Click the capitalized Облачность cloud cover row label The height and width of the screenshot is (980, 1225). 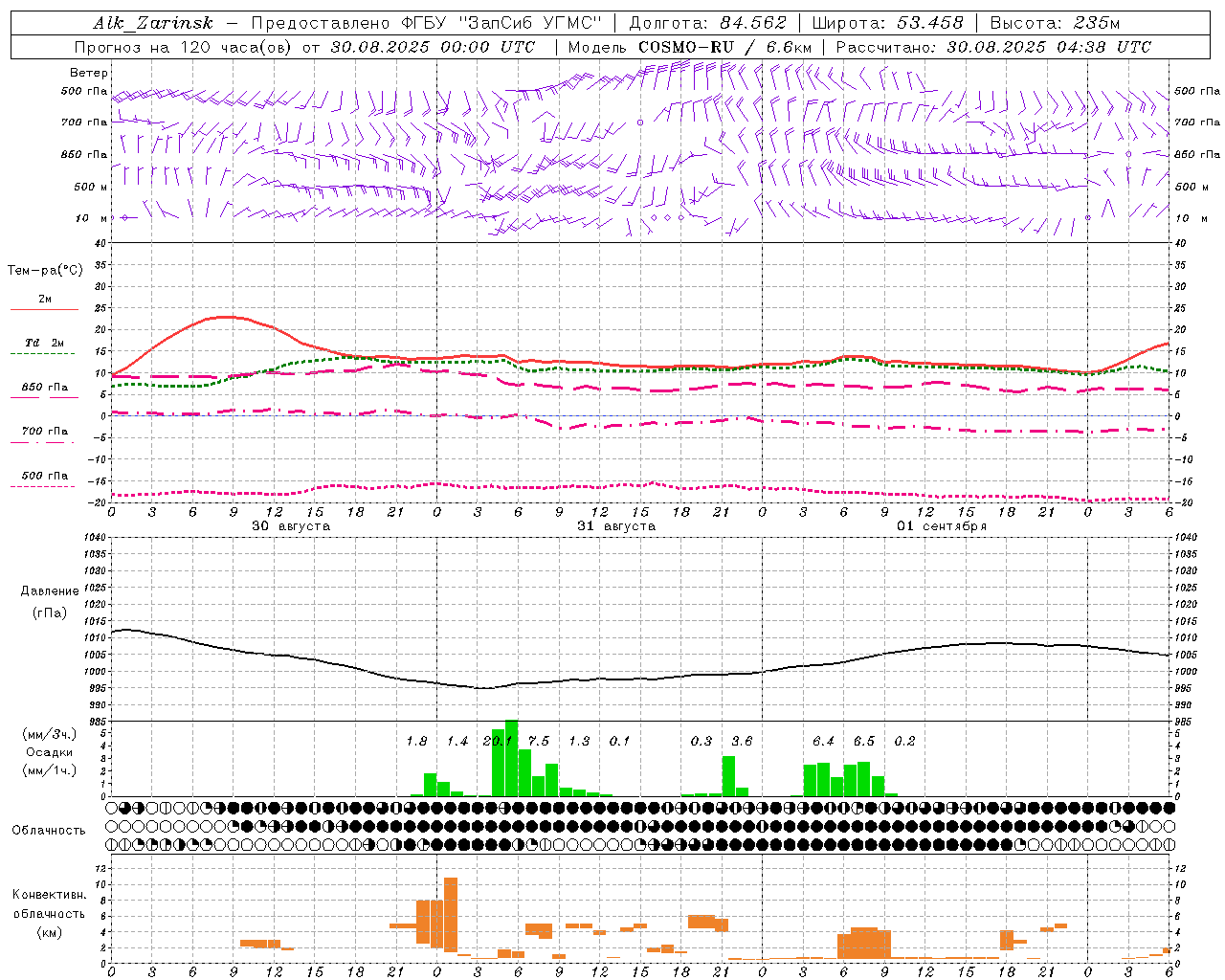49,830
